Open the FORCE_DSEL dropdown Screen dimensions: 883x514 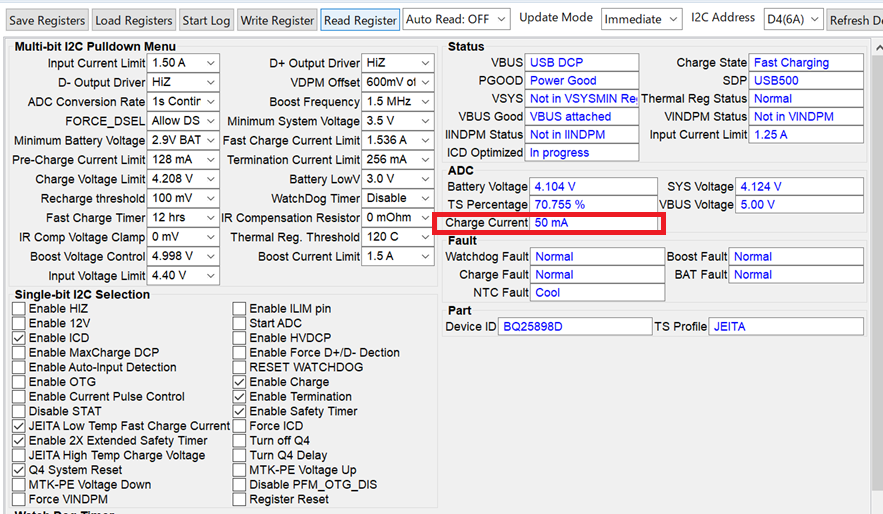184,121
